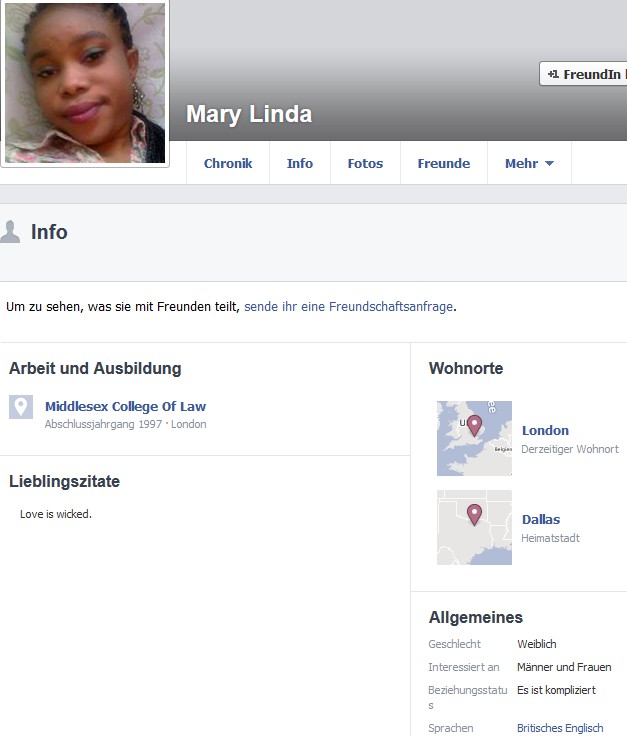Image resolution: width=627 pixels, height=736 pixels.
Task: Click the London map thumbnail
Action: click(474, 438)
